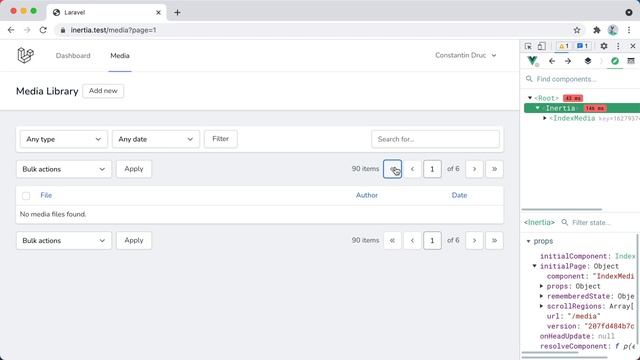Expand the scrollRegions Array entry
Viewport: 640px width, 360px height.
click(x=541, y=306)
